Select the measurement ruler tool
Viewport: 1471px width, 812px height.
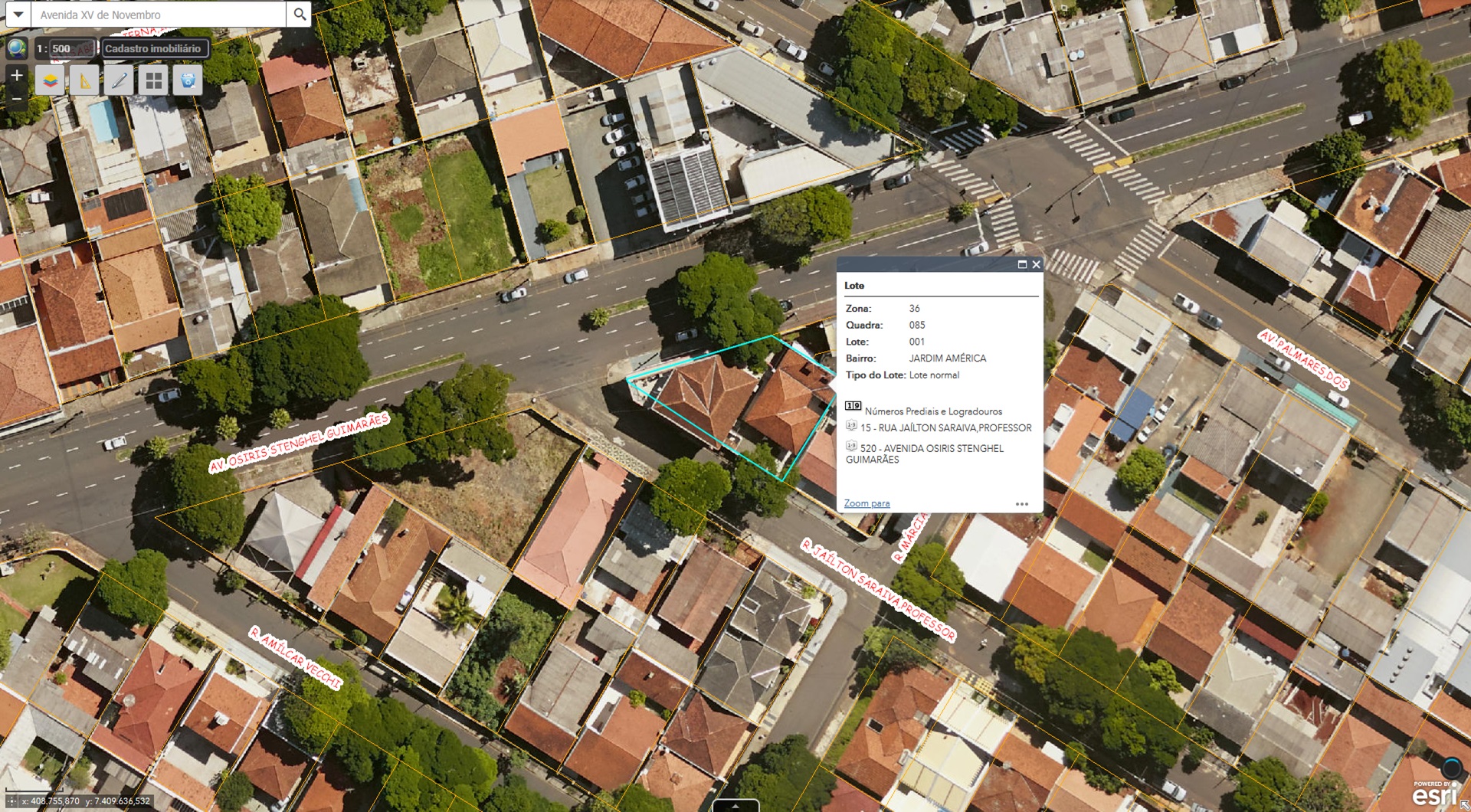pyautogui.click(x=84, y=80)
